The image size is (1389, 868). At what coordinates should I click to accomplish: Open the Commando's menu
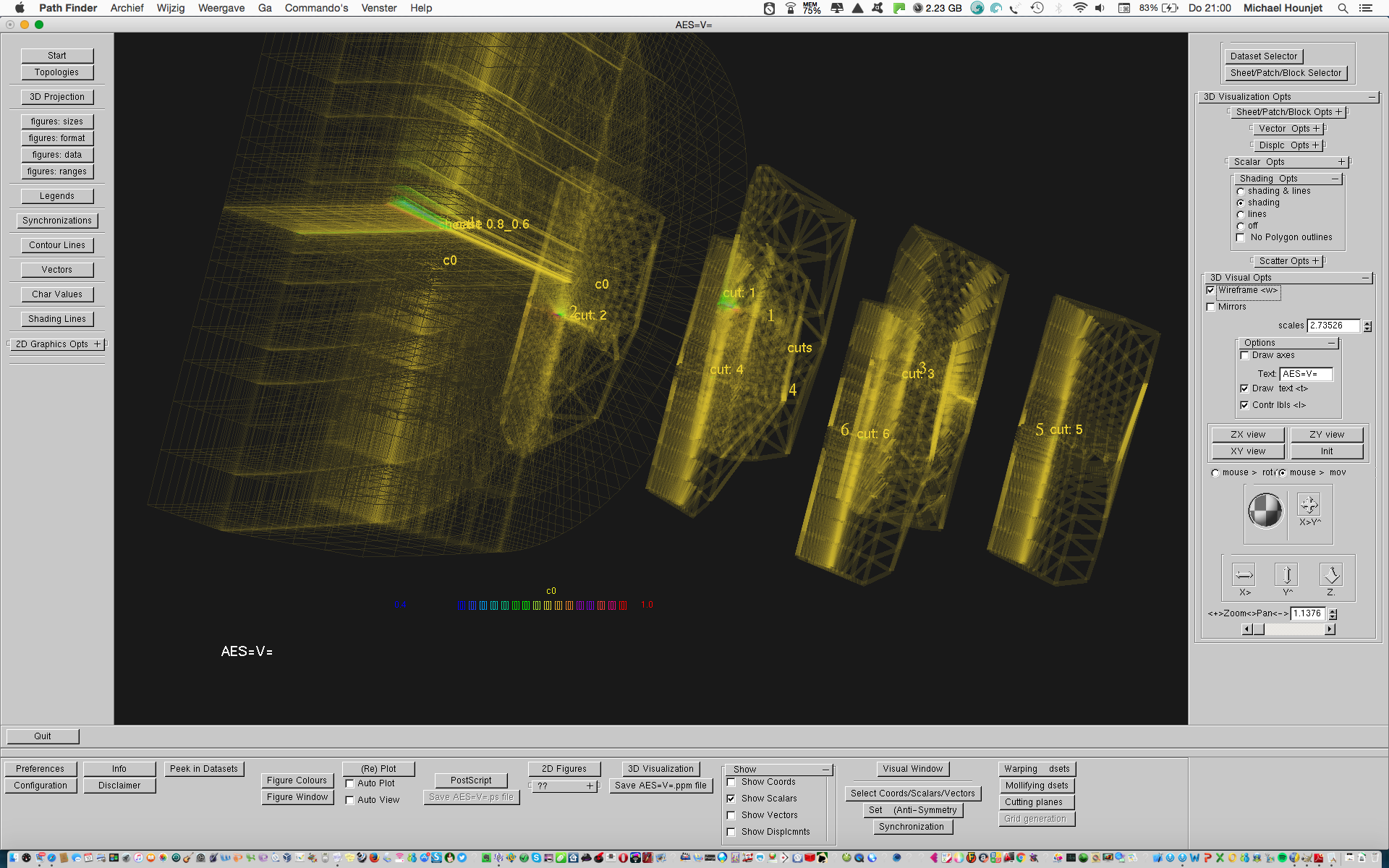[x=316, y=8]
